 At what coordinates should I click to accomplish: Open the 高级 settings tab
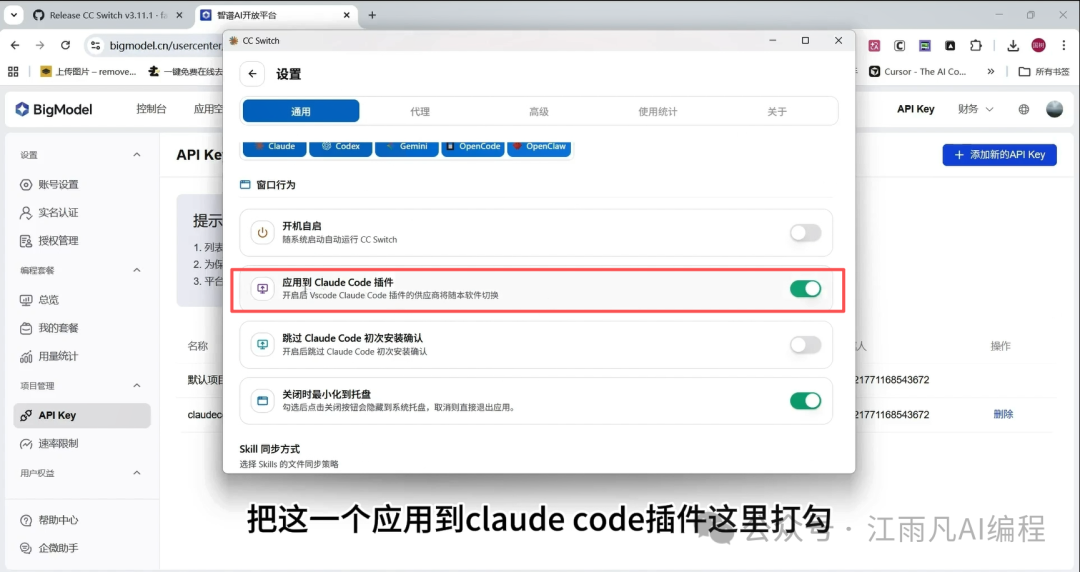click(539, 111)
